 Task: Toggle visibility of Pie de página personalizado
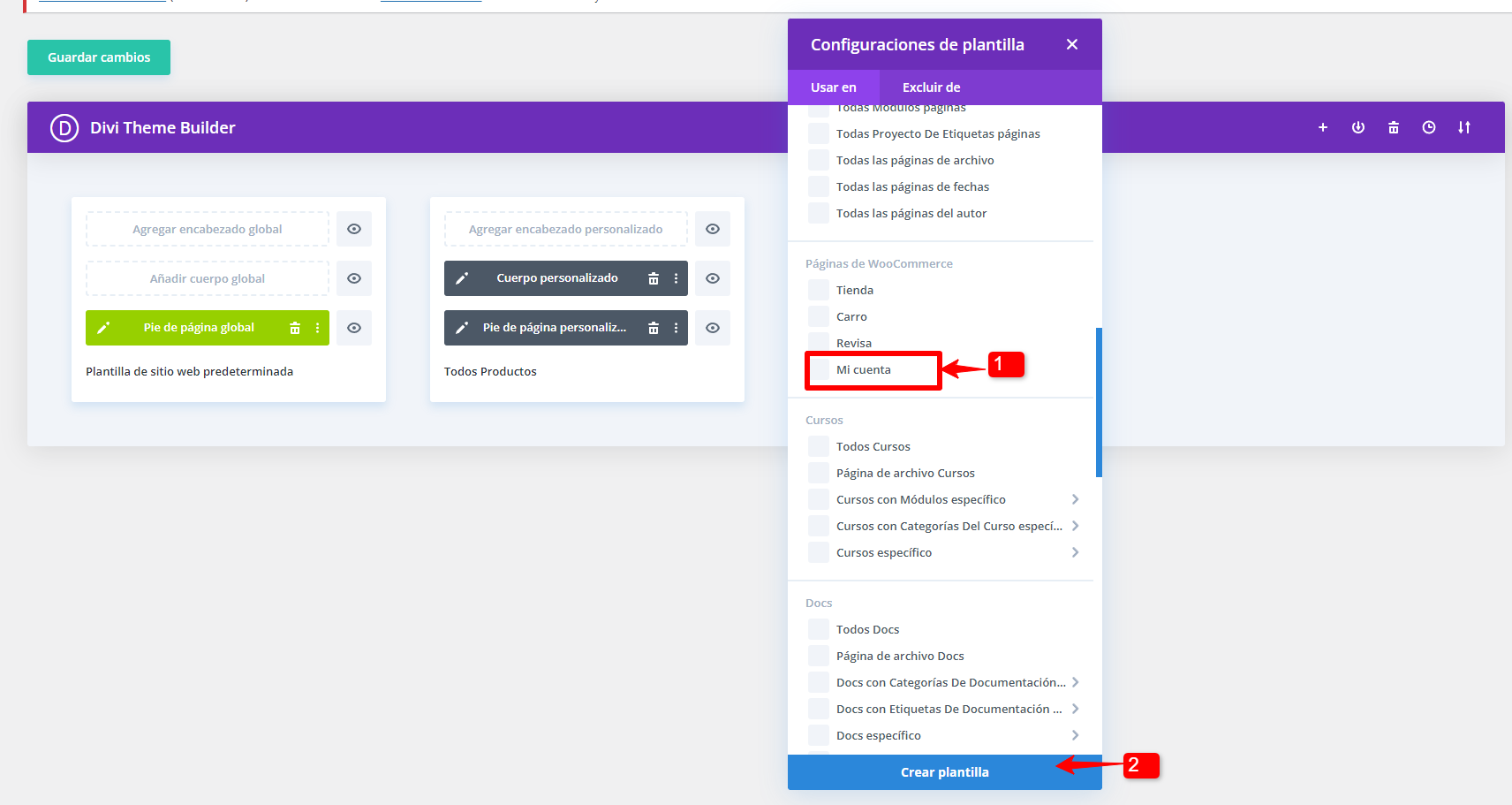click(x=713, y=328)
